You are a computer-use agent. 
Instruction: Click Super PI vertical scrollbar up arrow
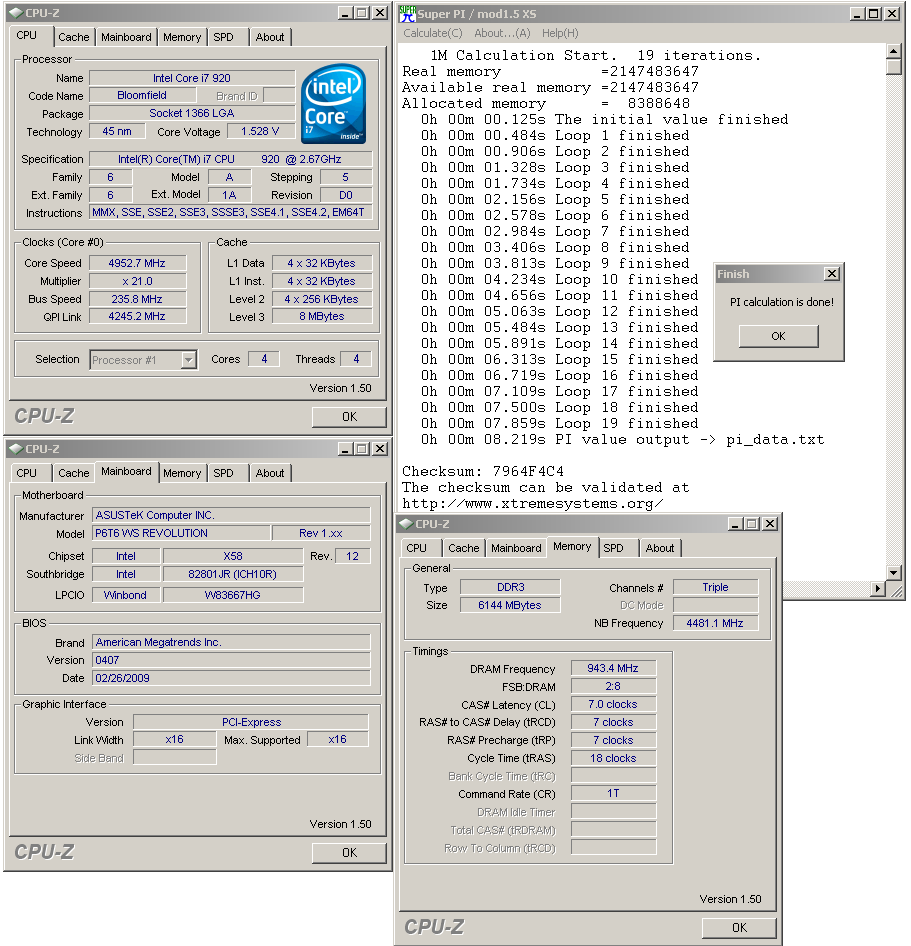(x=894, y=51)
